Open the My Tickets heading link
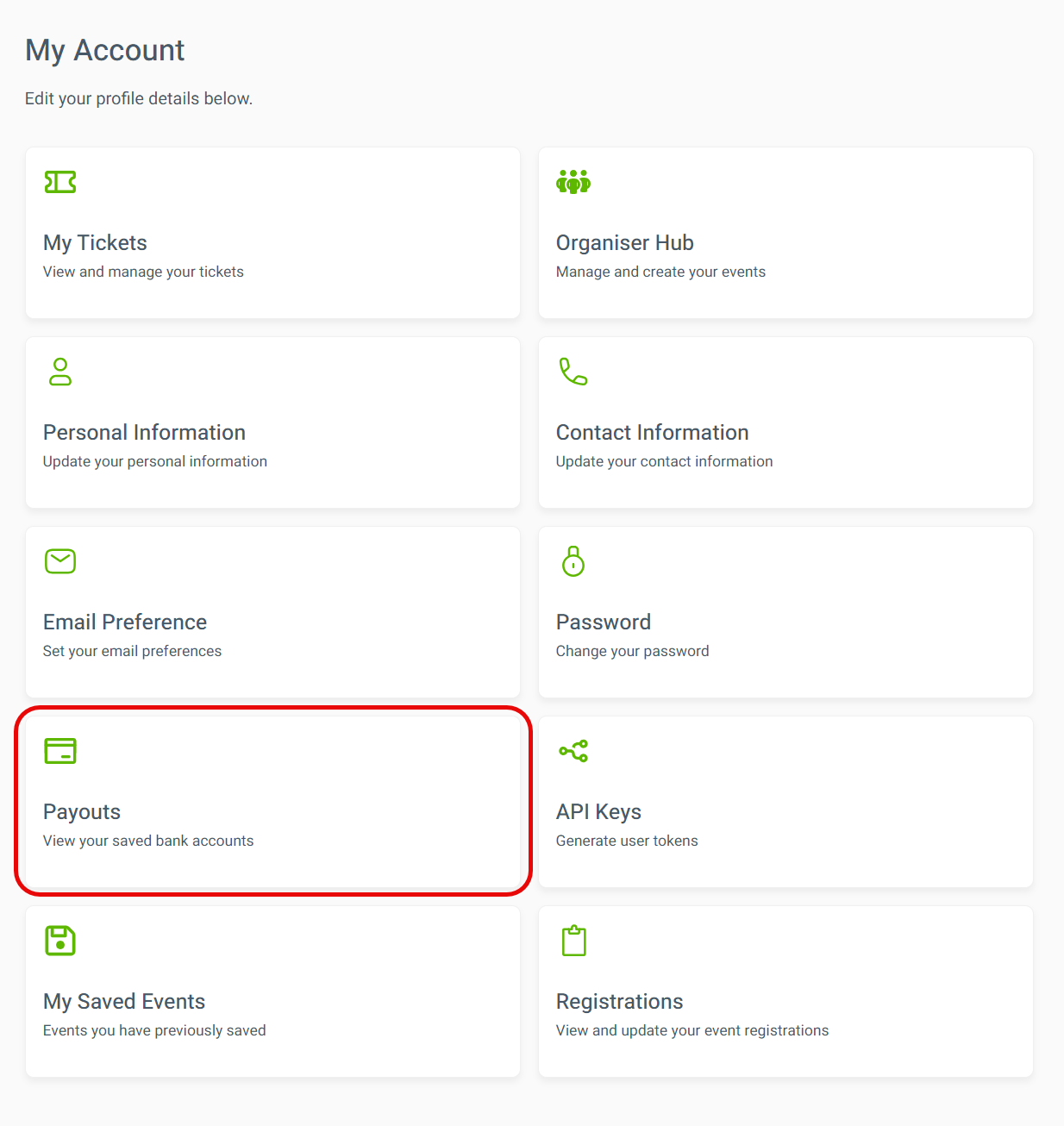Image resolution: width=1064 pixels, height=1126 pixels. (95, 243)
